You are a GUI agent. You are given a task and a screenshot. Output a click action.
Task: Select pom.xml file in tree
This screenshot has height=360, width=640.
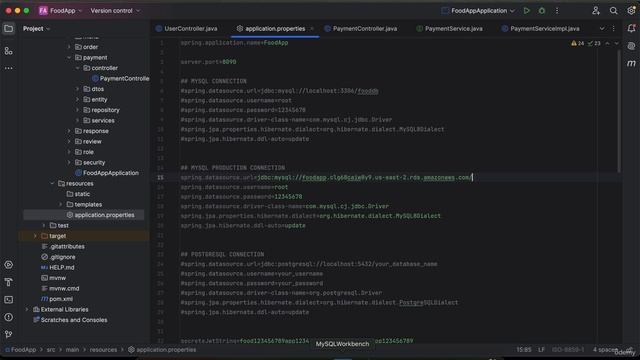(x=57, y=299)
